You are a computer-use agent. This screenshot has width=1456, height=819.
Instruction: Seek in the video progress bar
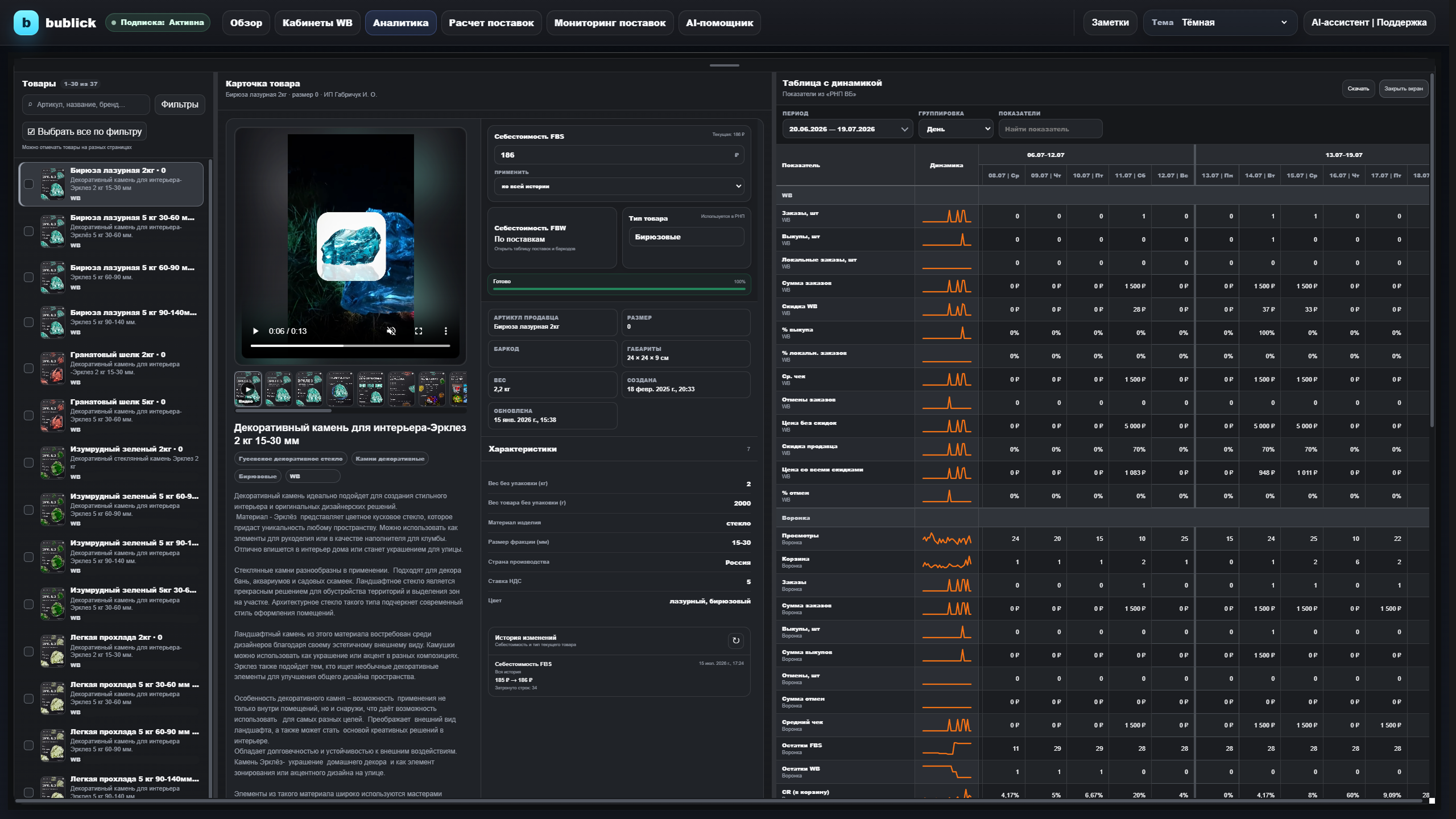pos(350,346)
